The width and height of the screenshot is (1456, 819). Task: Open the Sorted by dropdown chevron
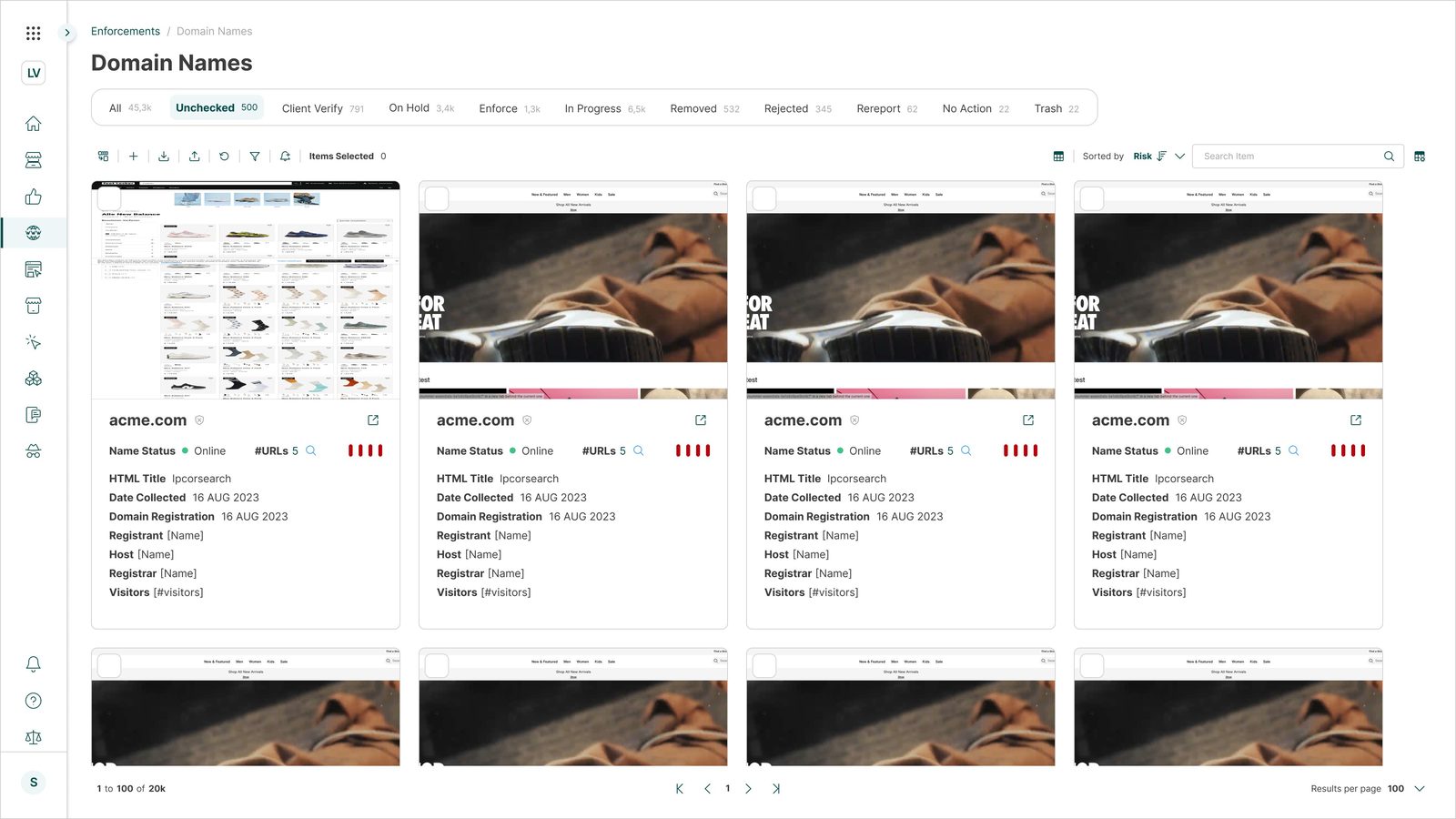[x=1180, y=157]
